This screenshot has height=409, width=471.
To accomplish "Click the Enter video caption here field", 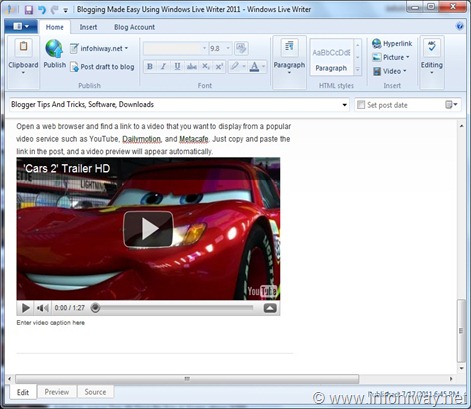I will tap(51, 323).
